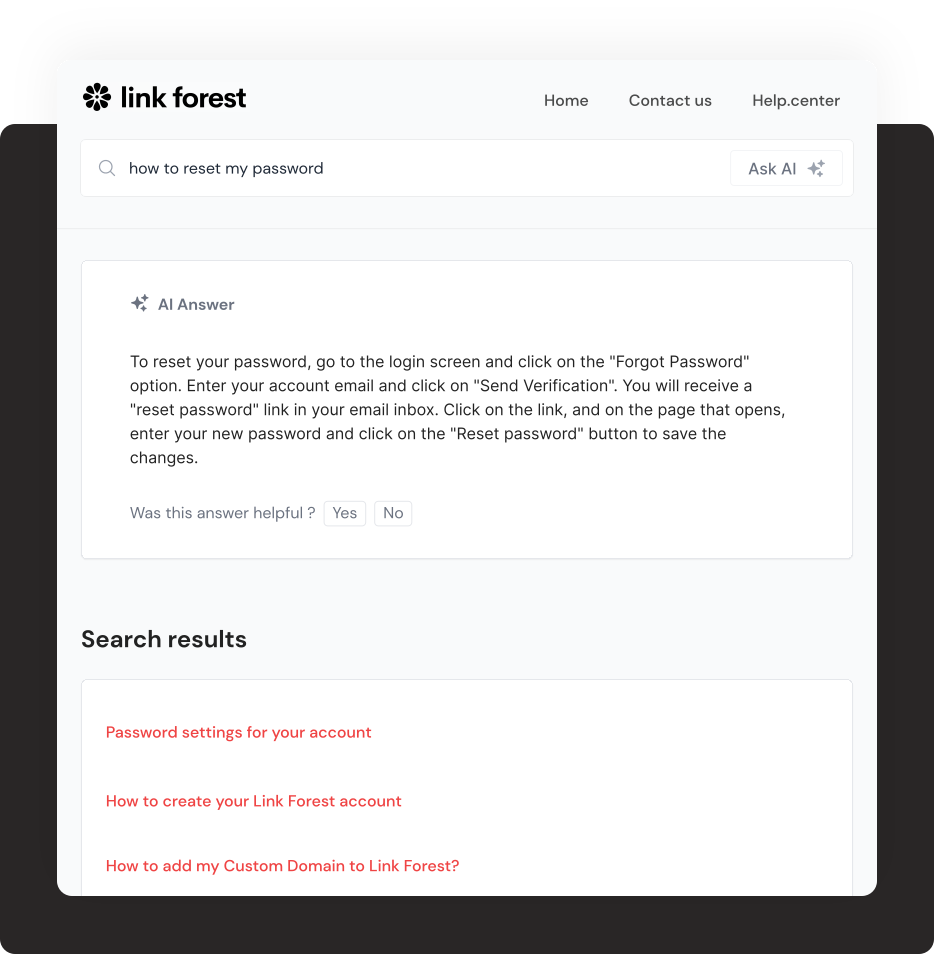Click the sparkle icon beside AI Answer
The image size is (934, 954).
click(140, 303)
